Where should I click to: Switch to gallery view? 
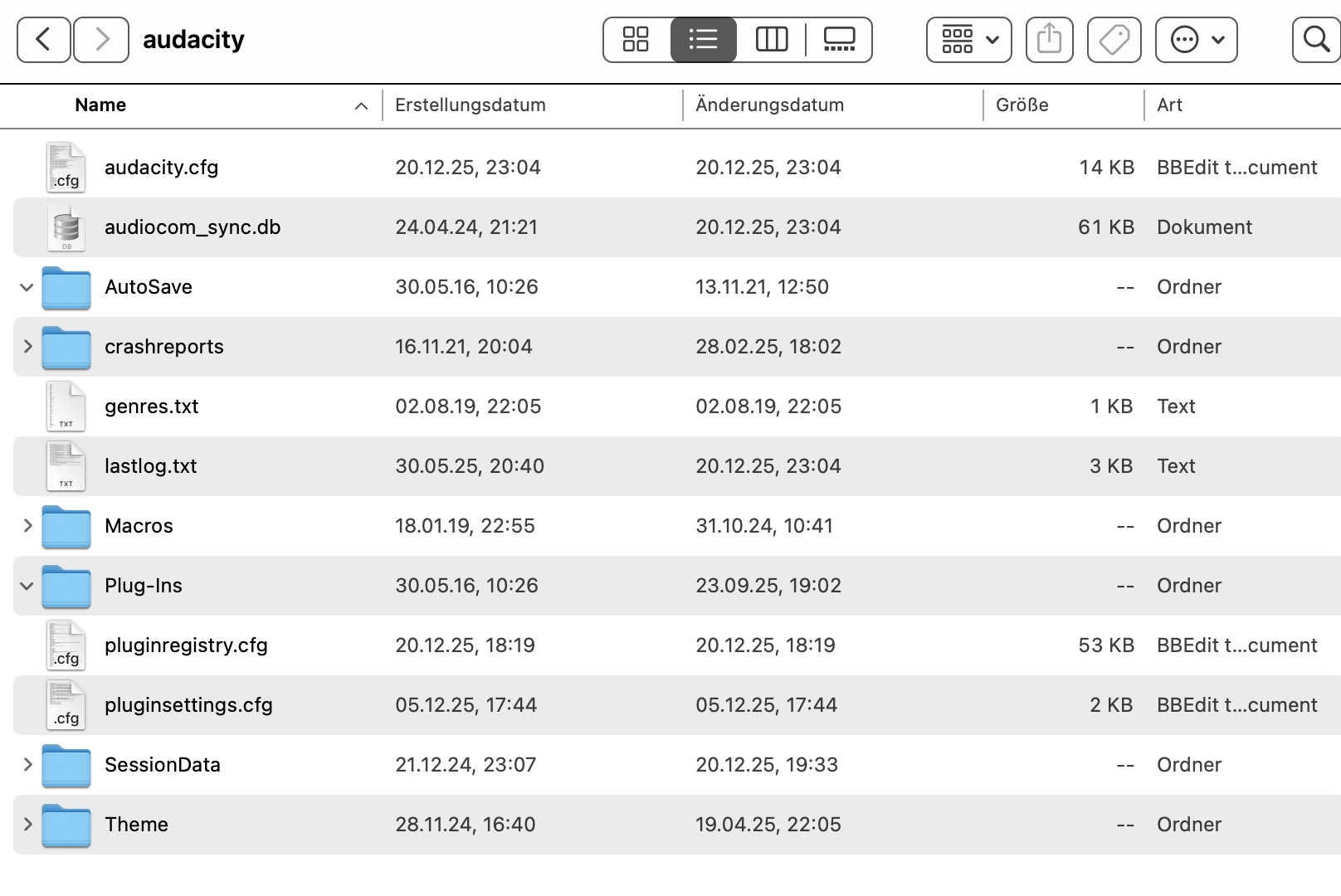839,39
